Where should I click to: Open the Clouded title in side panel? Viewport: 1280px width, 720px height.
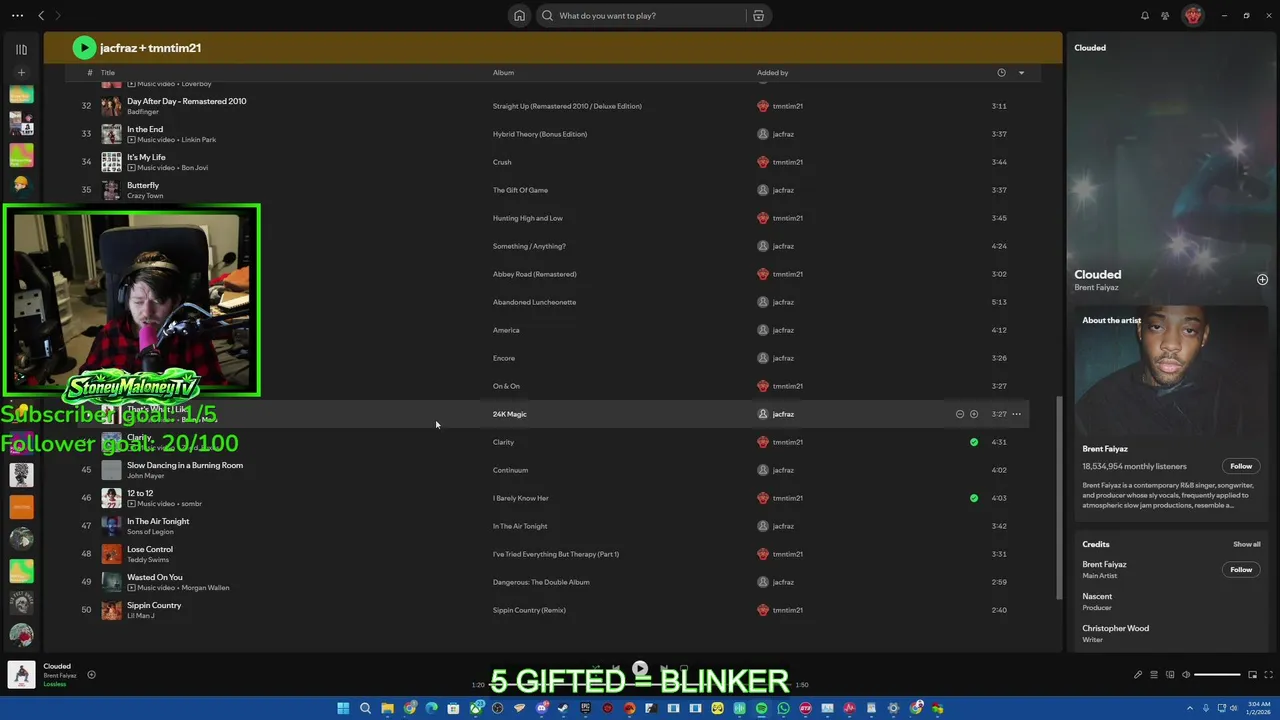1098,274
